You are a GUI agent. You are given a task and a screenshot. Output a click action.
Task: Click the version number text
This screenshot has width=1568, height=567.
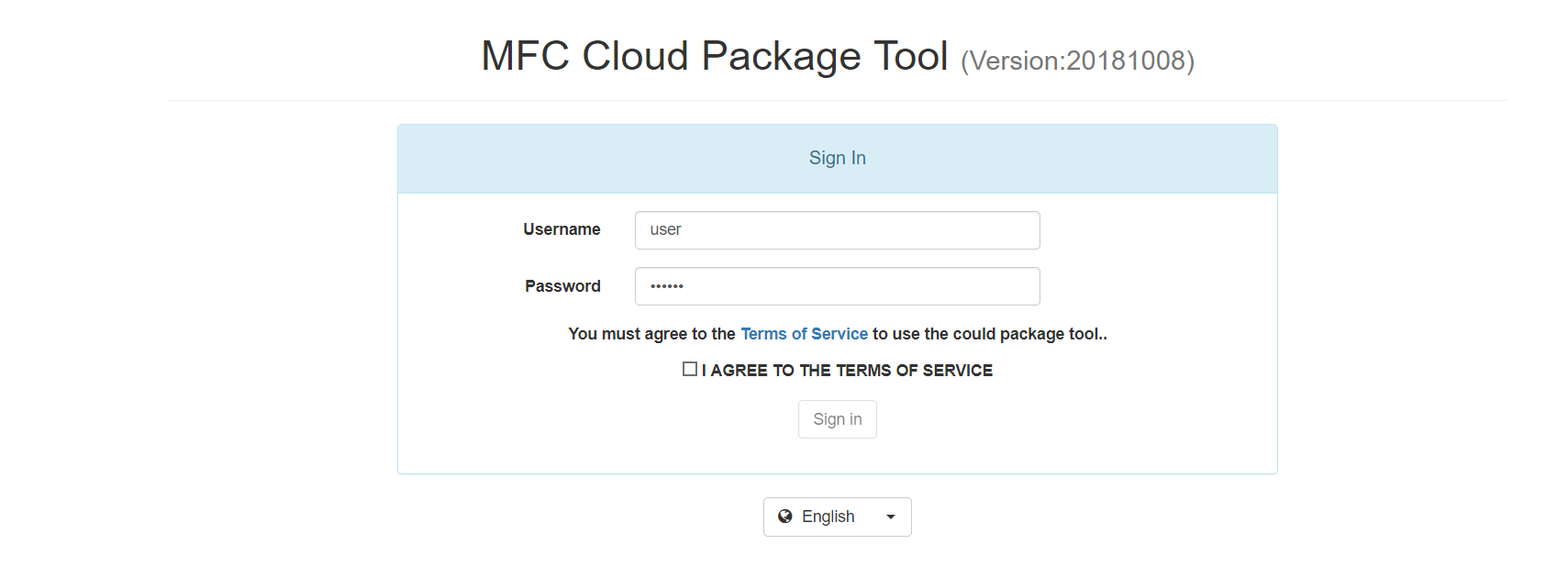pyautogui.click(x=1077, y=61)
